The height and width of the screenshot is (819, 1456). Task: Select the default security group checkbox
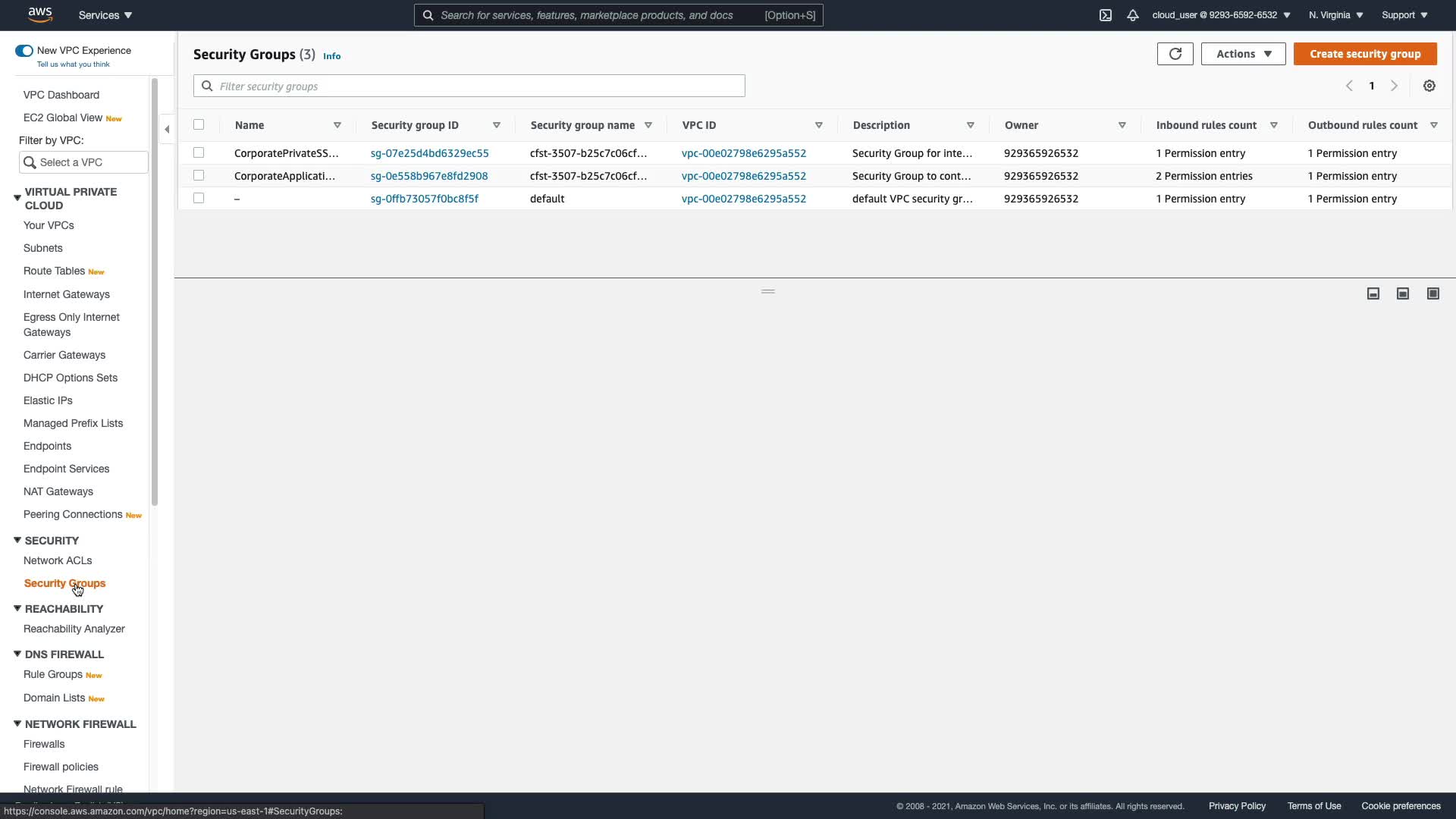[x=199, y=198]
